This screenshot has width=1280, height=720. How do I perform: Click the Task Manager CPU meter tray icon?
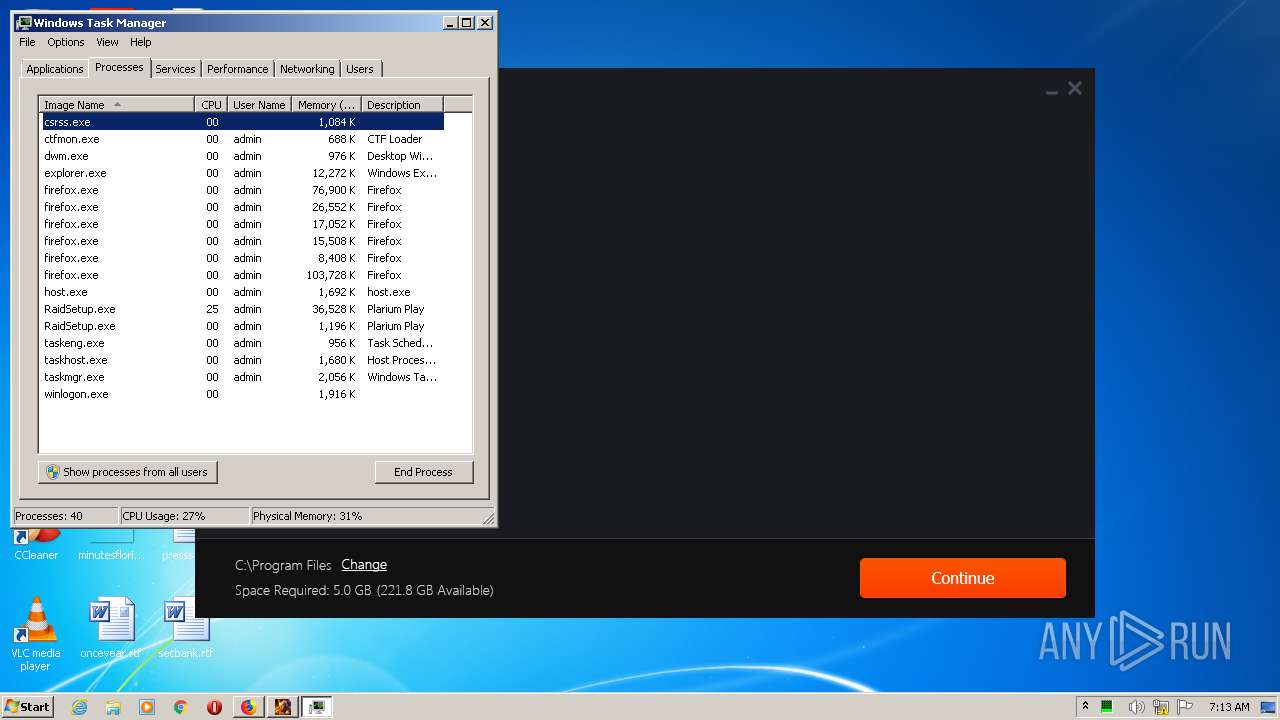coord(1107,707)
